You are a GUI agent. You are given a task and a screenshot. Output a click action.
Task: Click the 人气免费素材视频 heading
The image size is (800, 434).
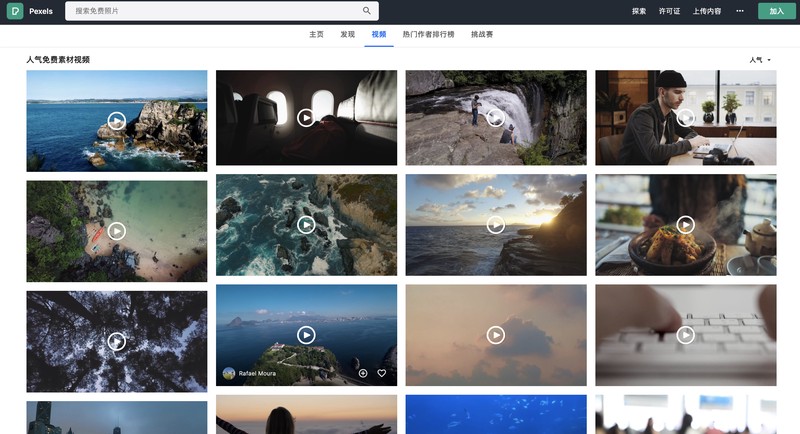(x=58, y=60)
